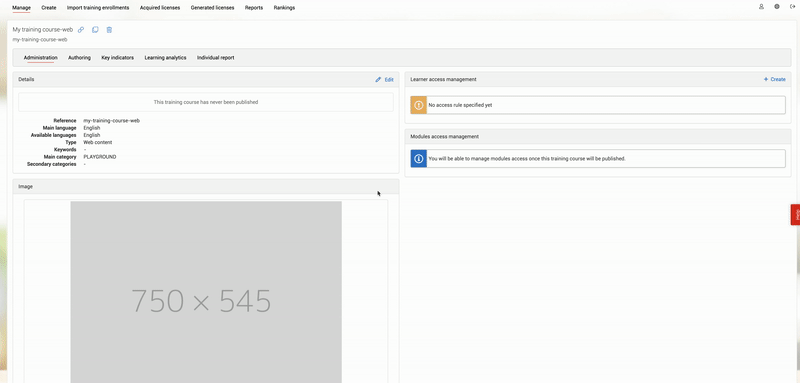Switch to the Learning analytics tab
Screen dimensions: 800x383
(x=165, y=58)
